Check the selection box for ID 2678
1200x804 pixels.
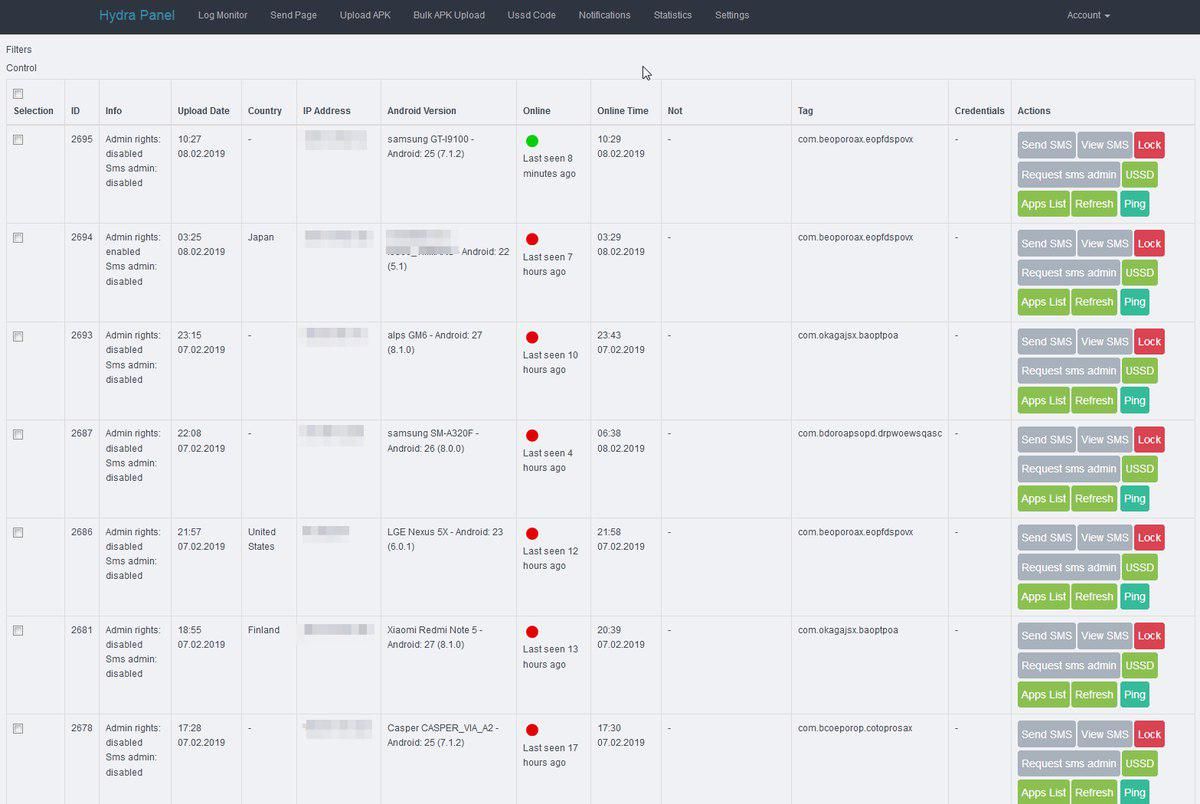[x=18, y=729]
